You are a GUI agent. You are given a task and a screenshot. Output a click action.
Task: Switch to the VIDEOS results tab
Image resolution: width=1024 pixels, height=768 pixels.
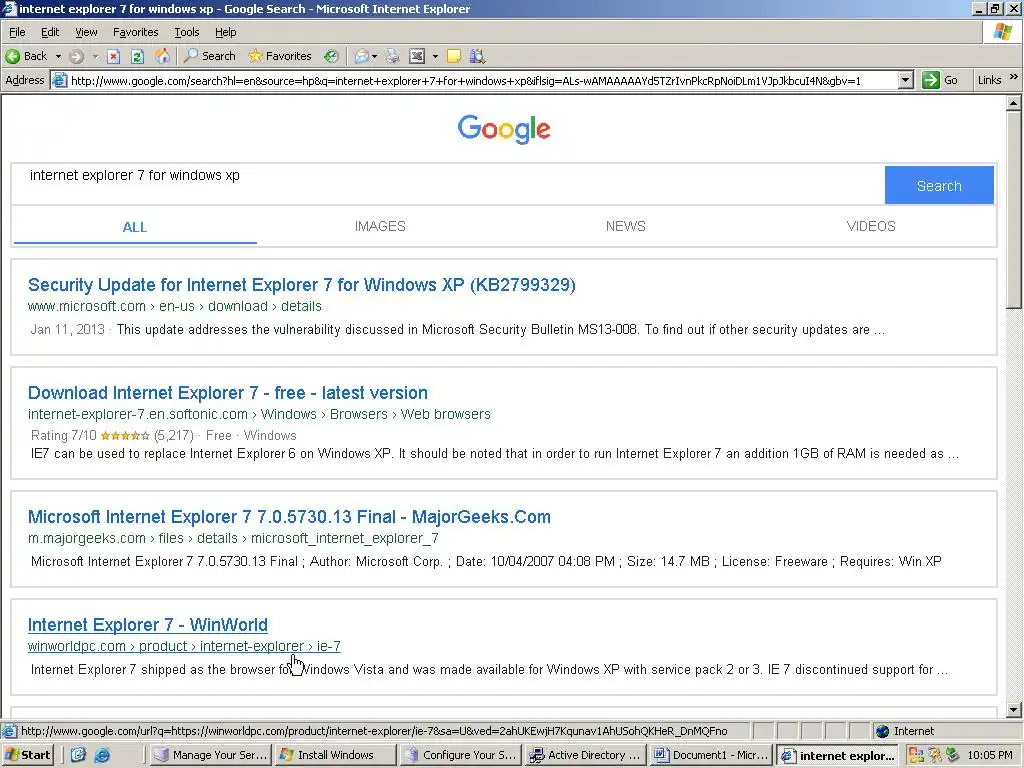coord(871,226)
